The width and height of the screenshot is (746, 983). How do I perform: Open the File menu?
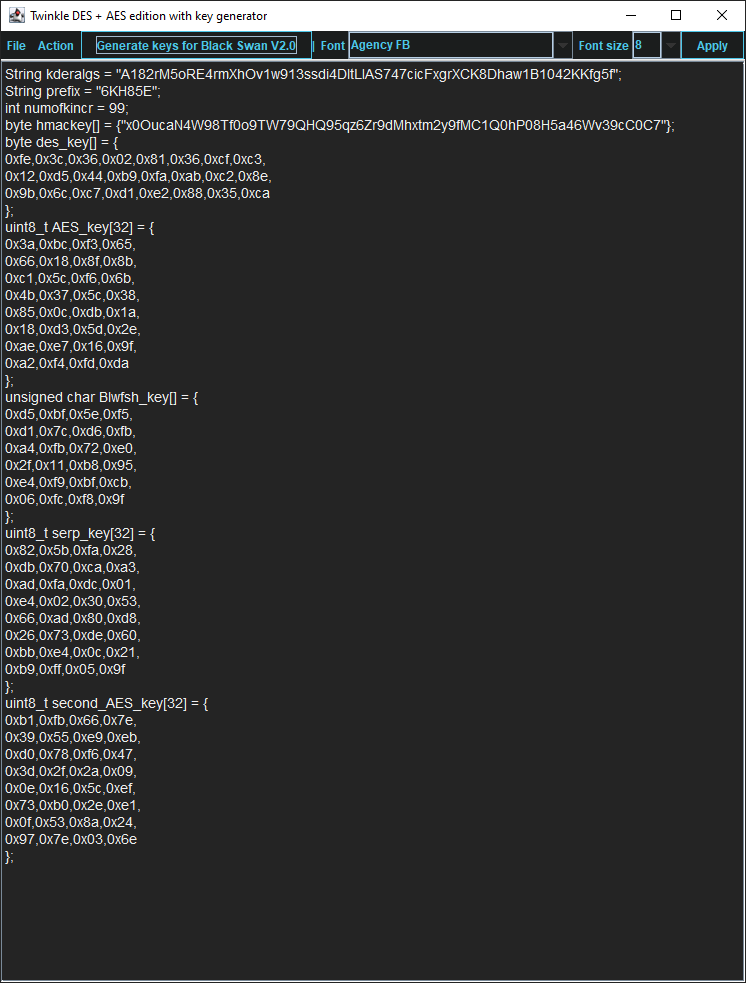tap(16, 46)
